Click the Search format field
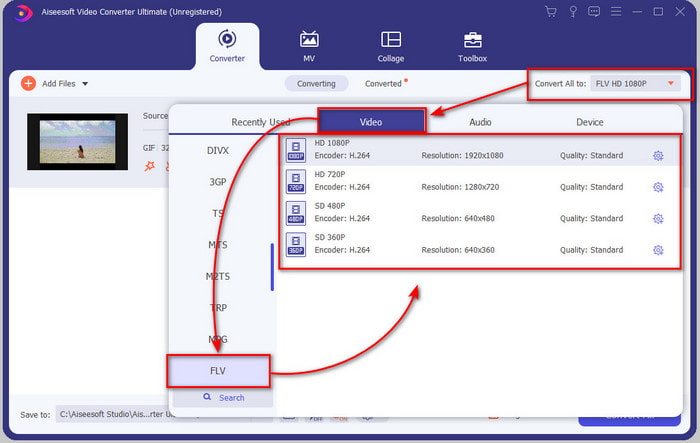The height and width of the screenshot is (443, 700). point(223,397)
